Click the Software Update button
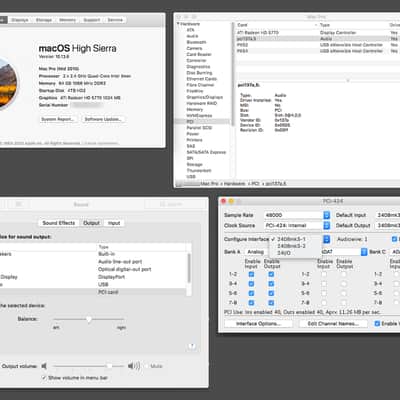Image resolution: width=400 pixels, height=400 pixels. (103, 119)
